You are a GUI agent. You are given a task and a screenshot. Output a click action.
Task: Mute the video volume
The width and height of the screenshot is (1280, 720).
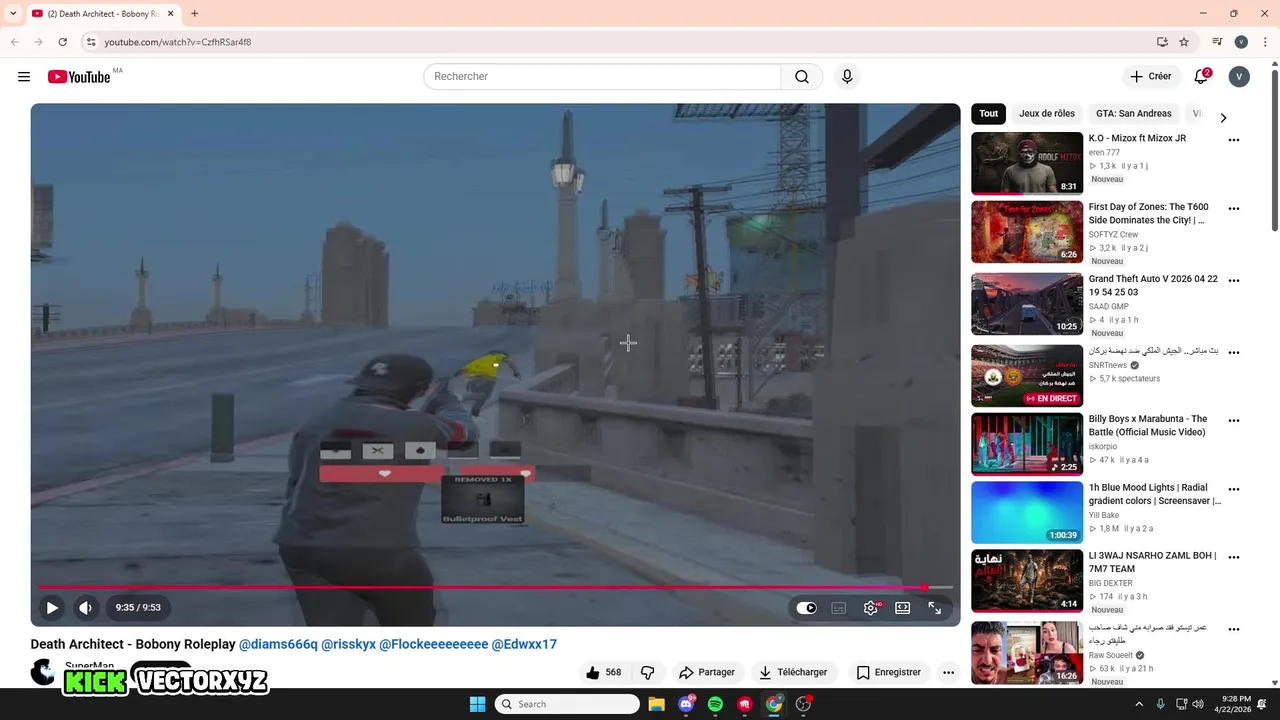click(x=86, y=607)
